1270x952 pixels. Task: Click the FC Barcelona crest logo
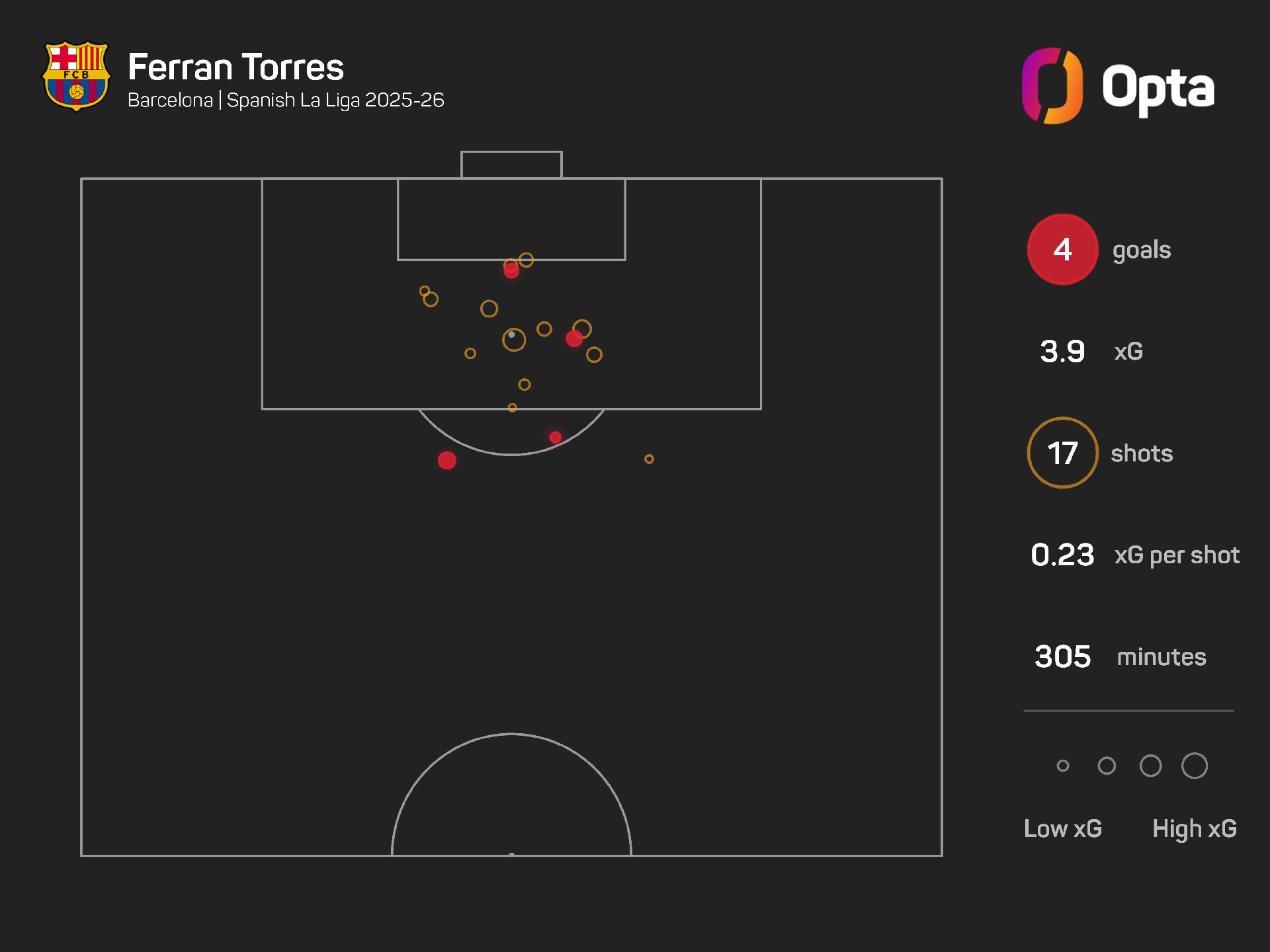[x=76, y=77]
